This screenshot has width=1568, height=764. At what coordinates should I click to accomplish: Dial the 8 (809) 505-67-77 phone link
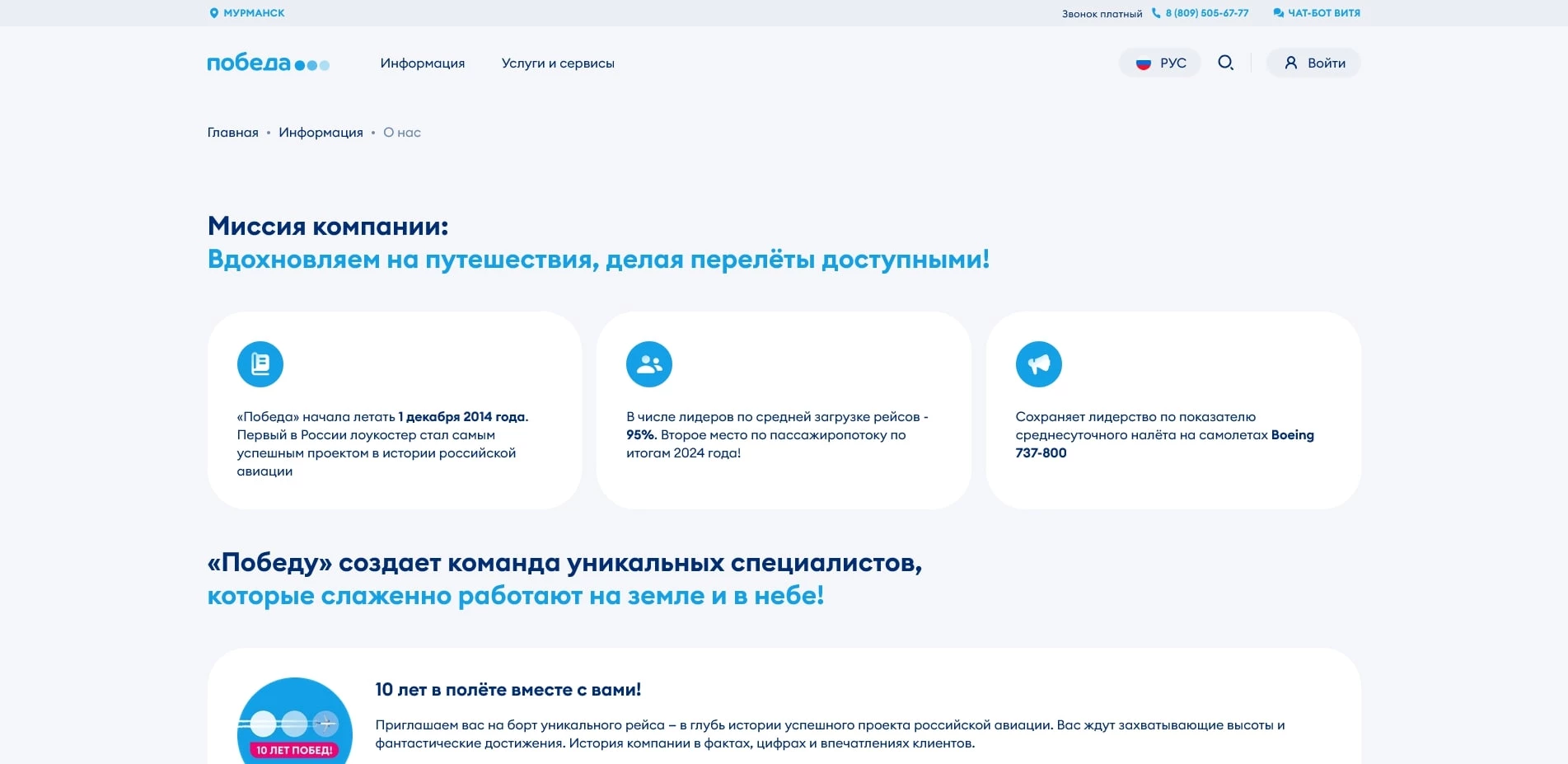click(x=1205, y=12)
